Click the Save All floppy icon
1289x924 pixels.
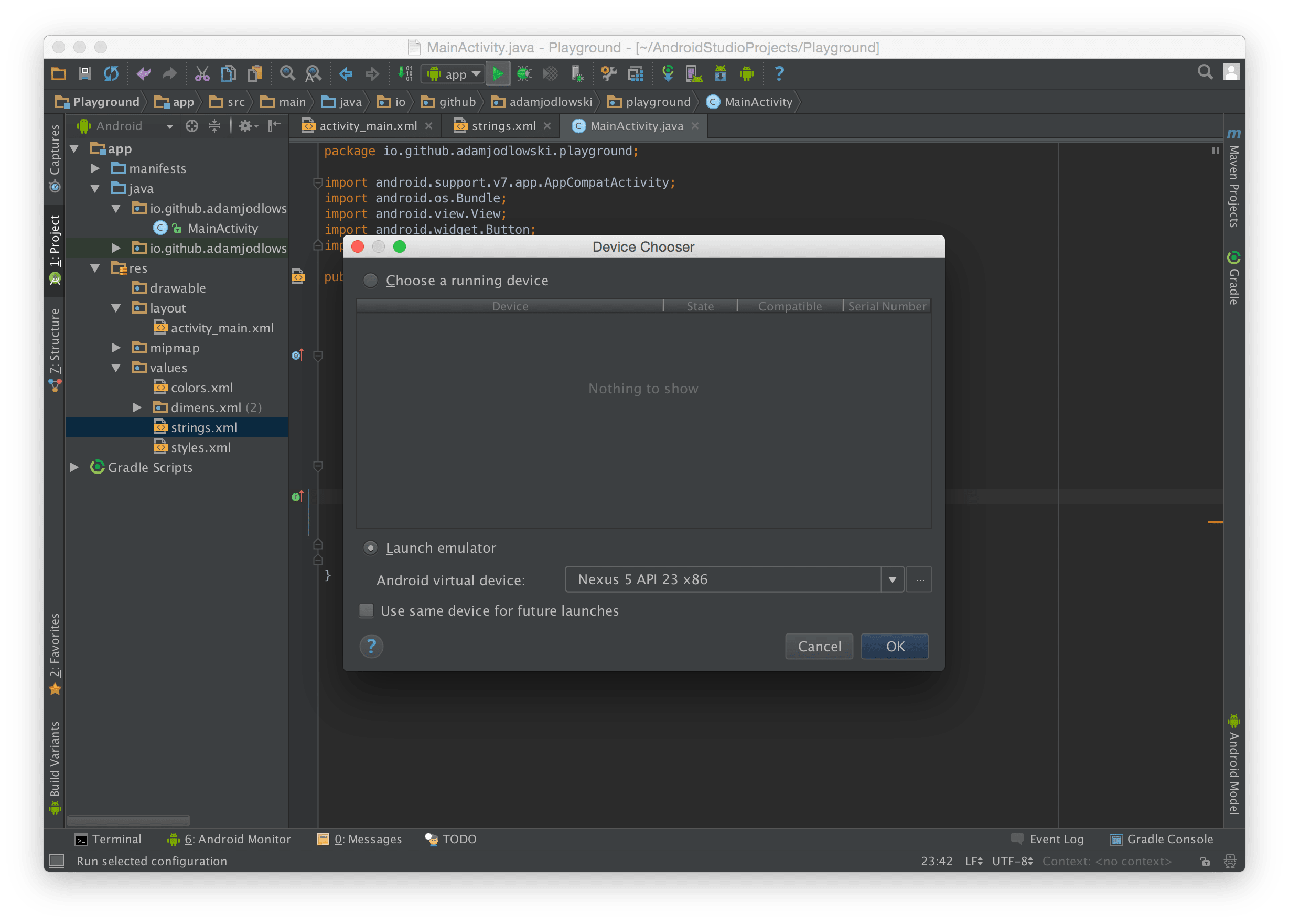[84, 73]
